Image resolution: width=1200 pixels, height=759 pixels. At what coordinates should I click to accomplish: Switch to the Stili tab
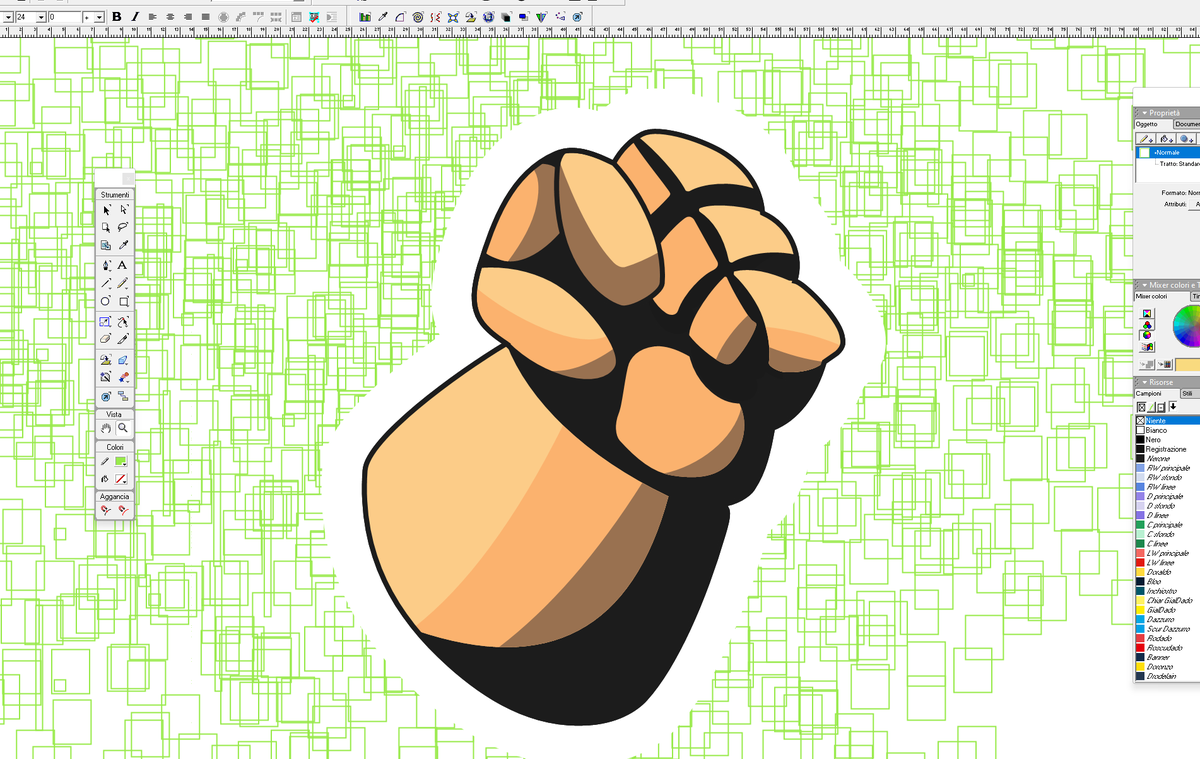(1188, 393)
